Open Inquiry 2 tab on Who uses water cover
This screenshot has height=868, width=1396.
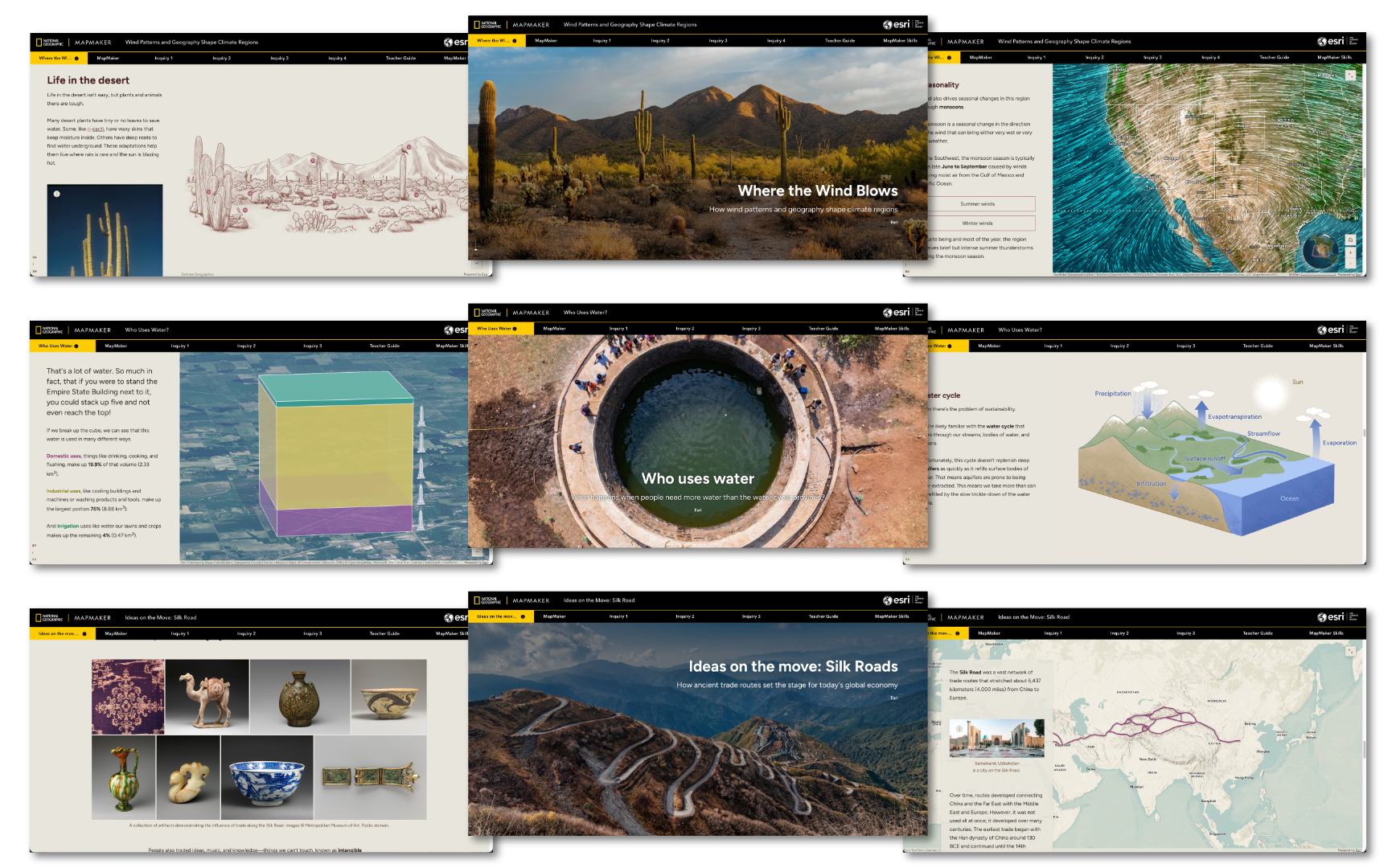coord(684,328)
